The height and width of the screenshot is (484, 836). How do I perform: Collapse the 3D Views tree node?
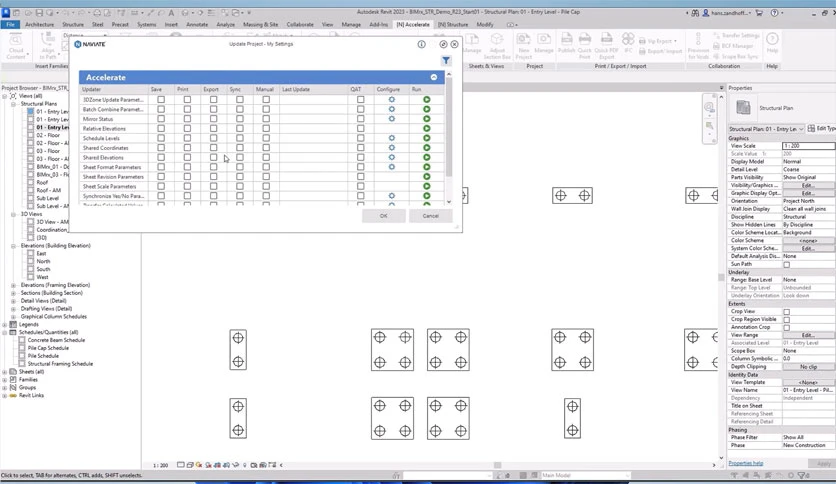[x=13, y=214]
